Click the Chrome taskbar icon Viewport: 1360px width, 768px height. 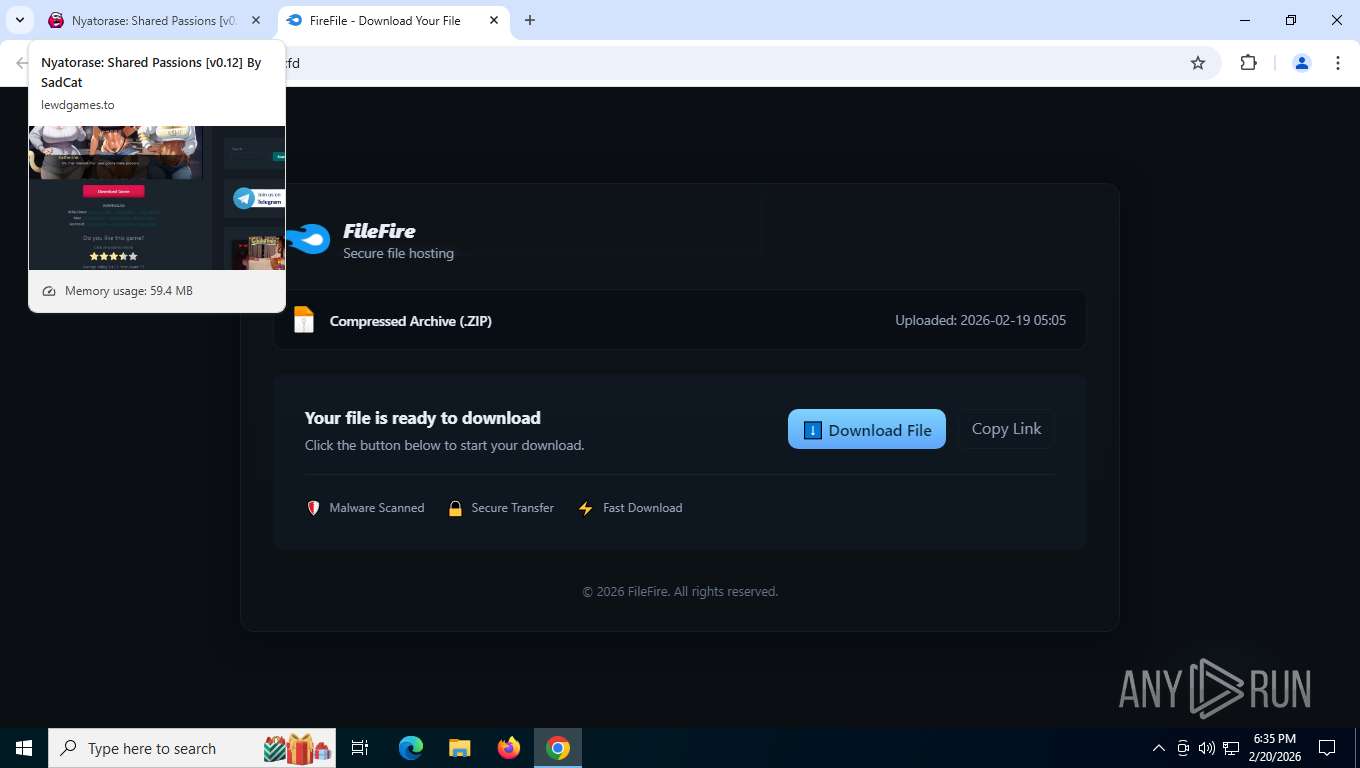tap(558, 748)
